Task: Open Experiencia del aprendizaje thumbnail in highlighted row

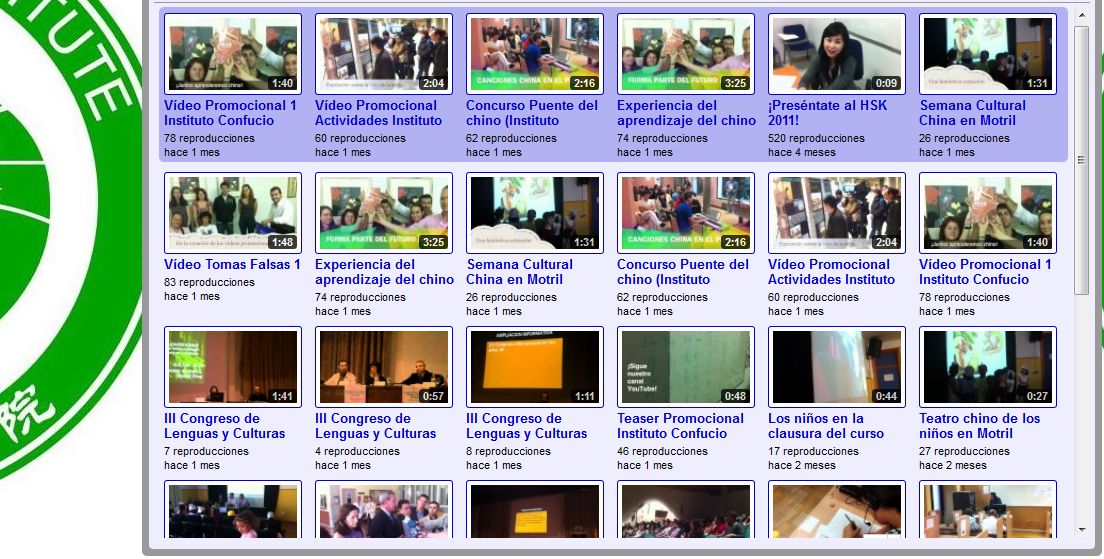Action: pos(686,54)
